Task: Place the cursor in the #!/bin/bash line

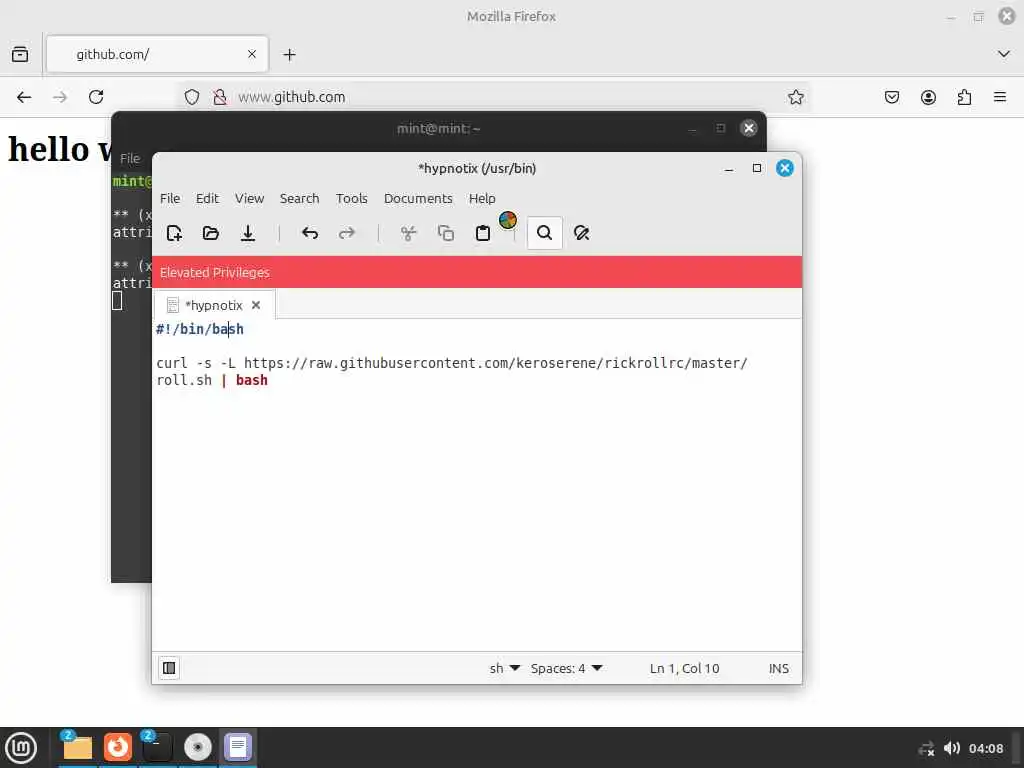Action: point(200,329)
